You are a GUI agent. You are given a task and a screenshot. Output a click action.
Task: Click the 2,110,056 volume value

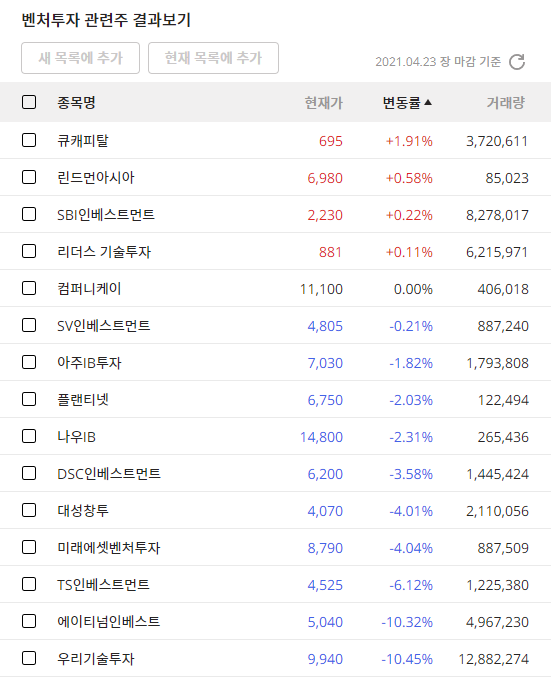[x=497, y=511]
